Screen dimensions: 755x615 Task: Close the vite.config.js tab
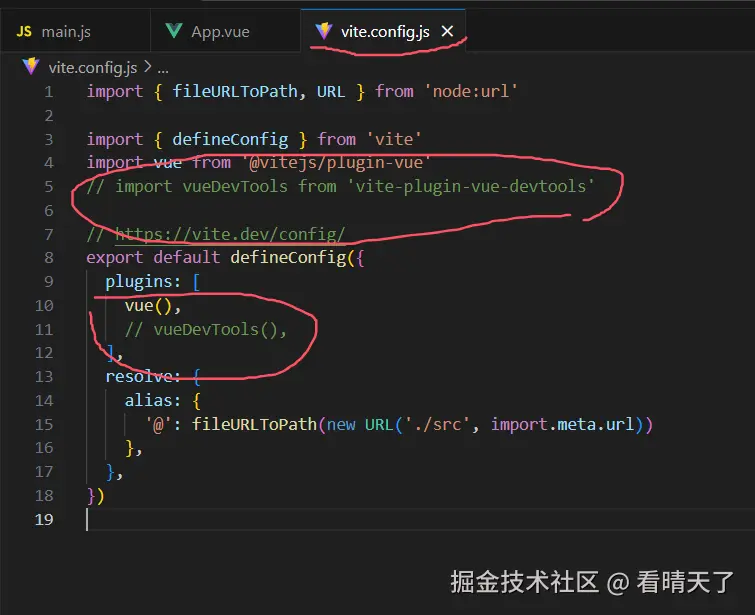(x=447, y=31)
